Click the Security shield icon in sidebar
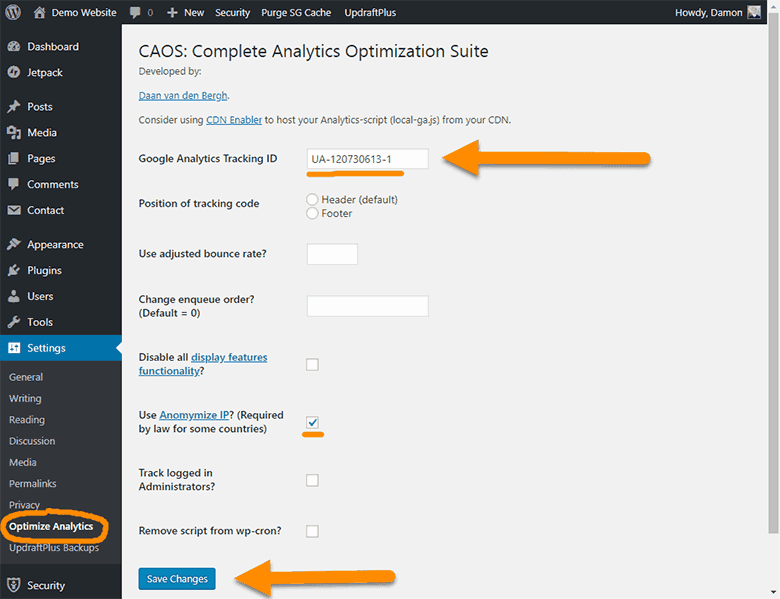 (x=14, y=585)
